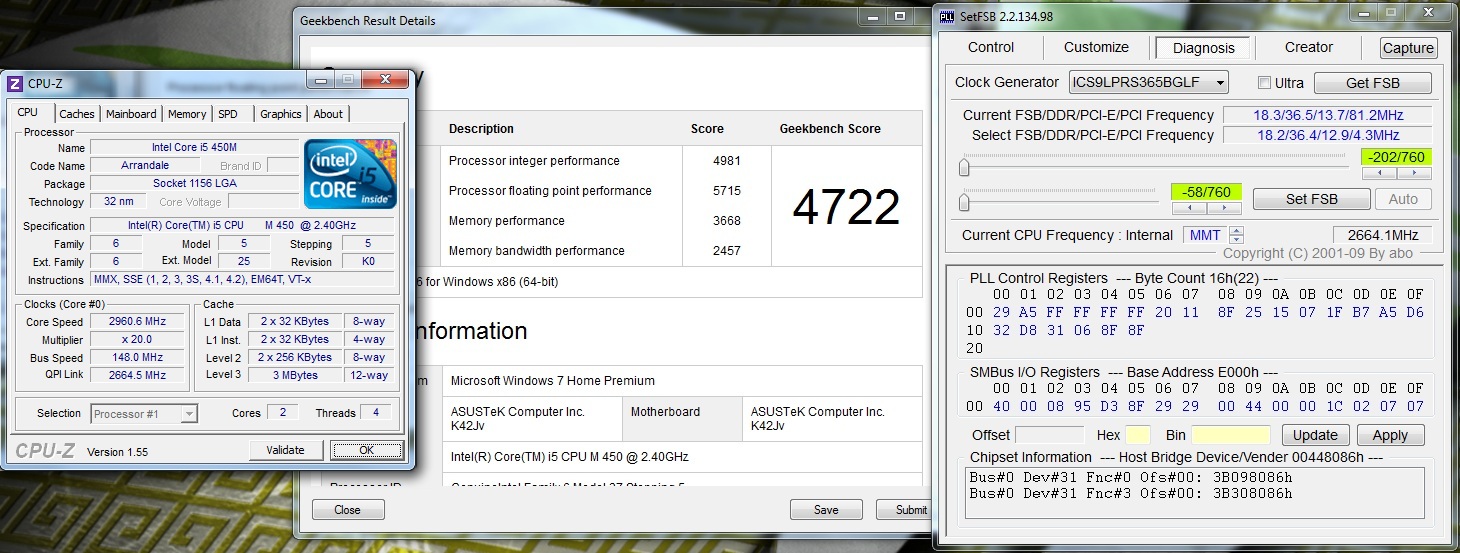
Task: Click the 2664.1MHz CPU frequency value
Action: 1382,235
